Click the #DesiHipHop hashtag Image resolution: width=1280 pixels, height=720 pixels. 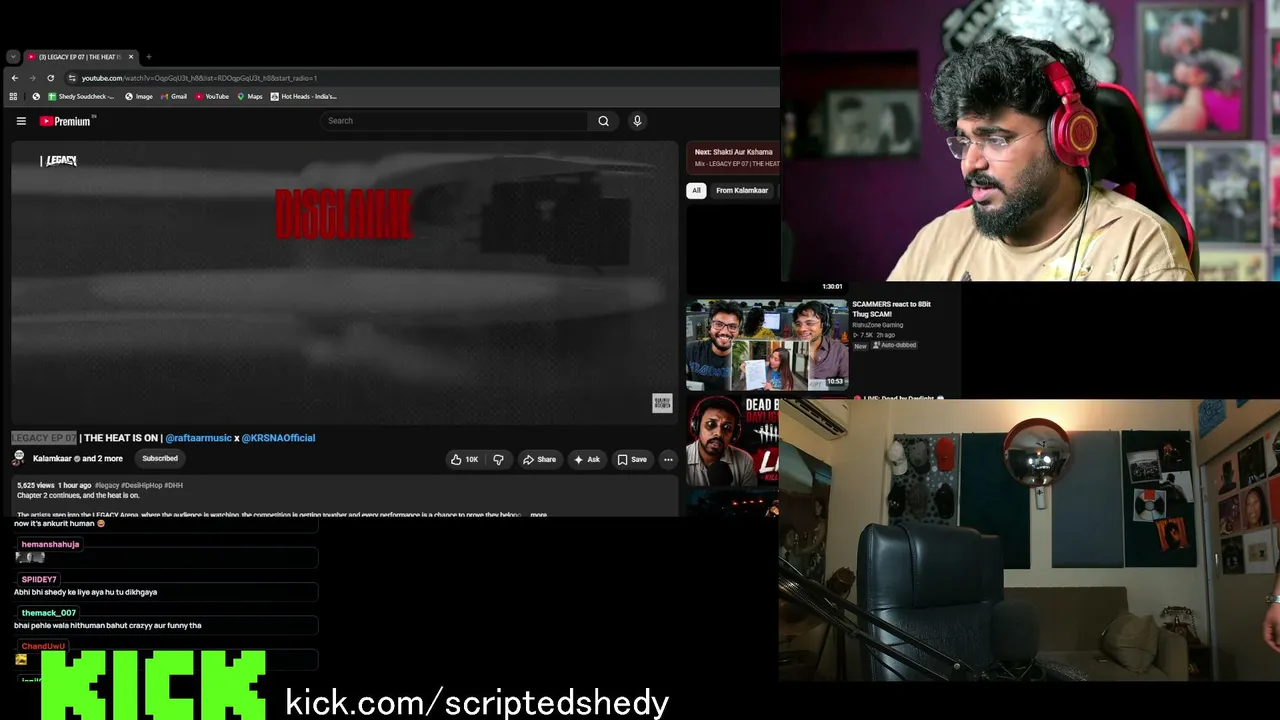coord(141,485)
